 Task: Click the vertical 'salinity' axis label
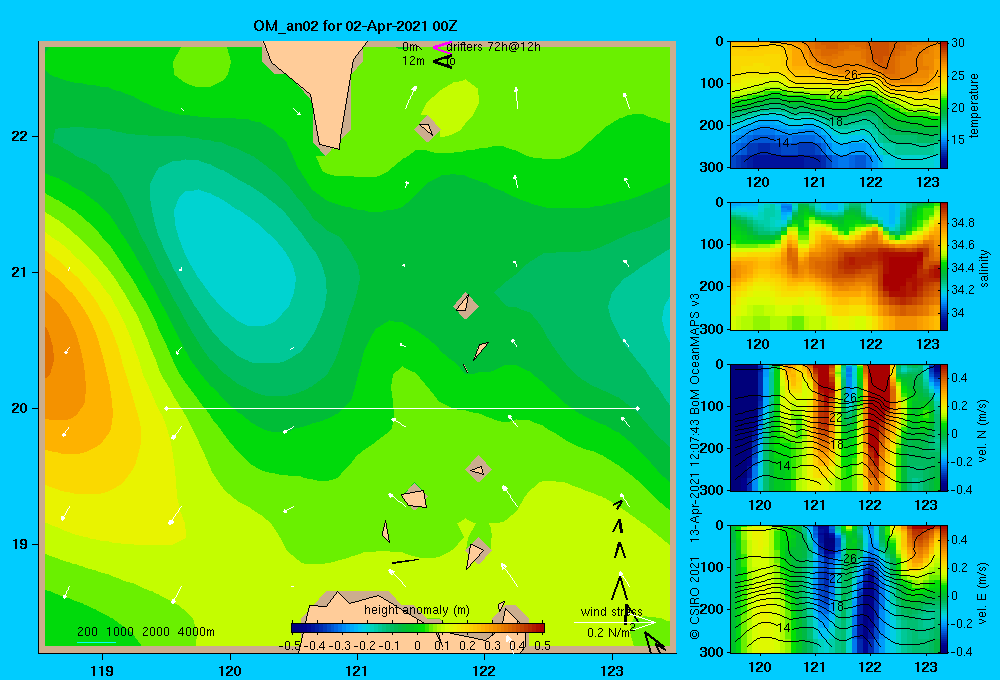coord(984,268)
